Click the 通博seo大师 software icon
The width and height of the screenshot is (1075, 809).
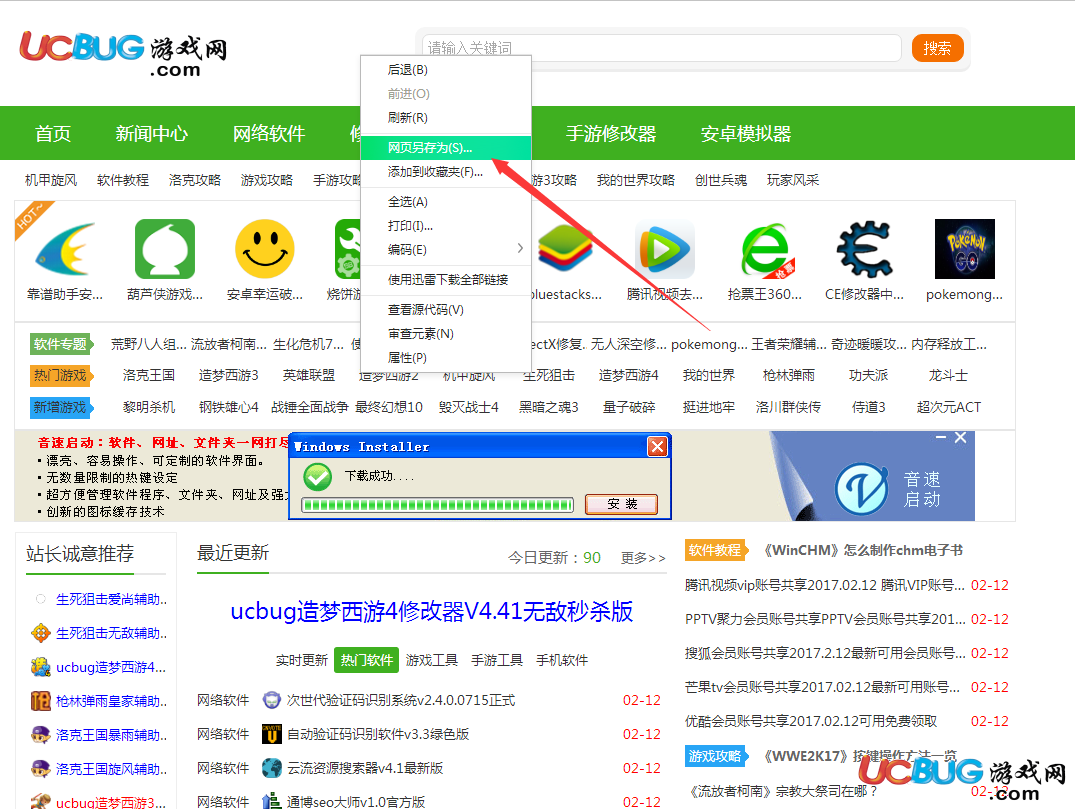point(272,801)
